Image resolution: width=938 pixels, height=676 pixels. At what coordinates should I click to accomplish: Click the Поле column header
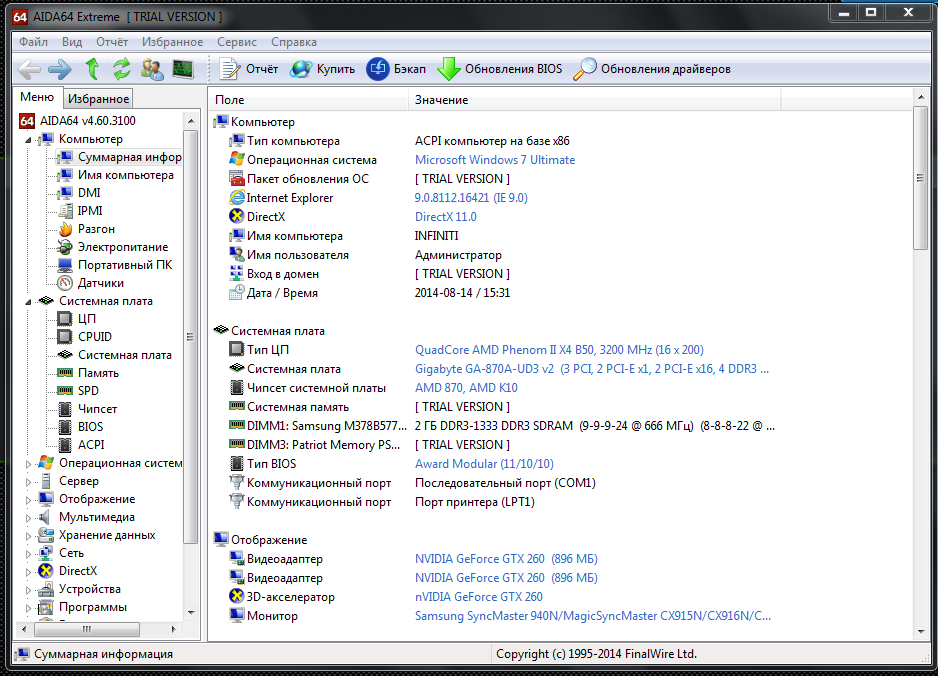coord(309,100)
